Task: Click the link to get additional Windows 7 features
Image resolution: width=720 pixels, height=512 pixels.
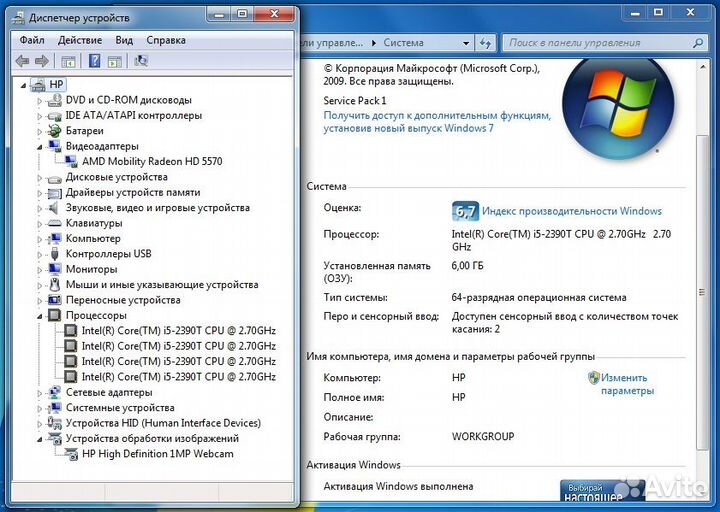Action: [437, 122]
